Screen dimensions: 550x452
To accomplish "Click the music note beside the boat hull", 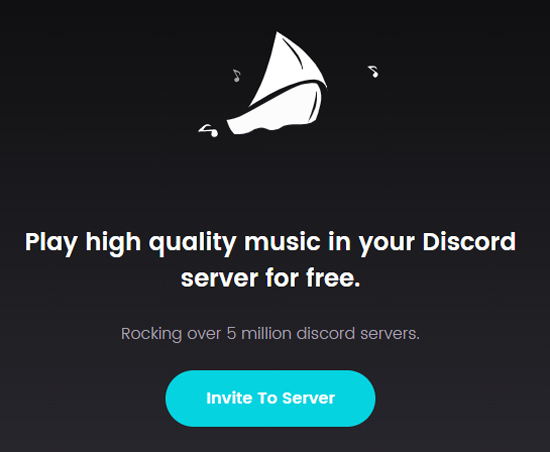I will point(208,130).
